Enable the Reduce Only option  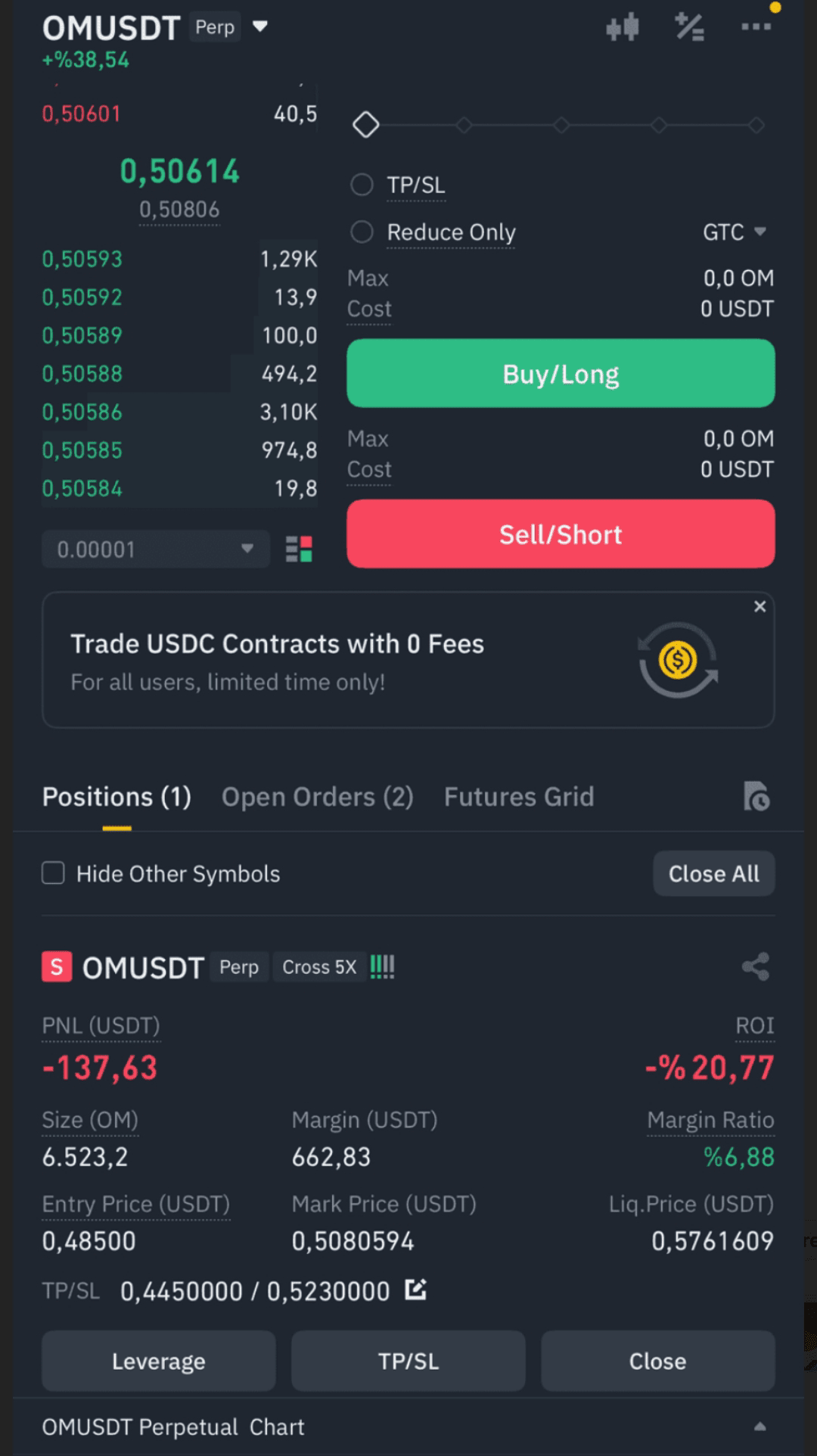coord(362,232)
